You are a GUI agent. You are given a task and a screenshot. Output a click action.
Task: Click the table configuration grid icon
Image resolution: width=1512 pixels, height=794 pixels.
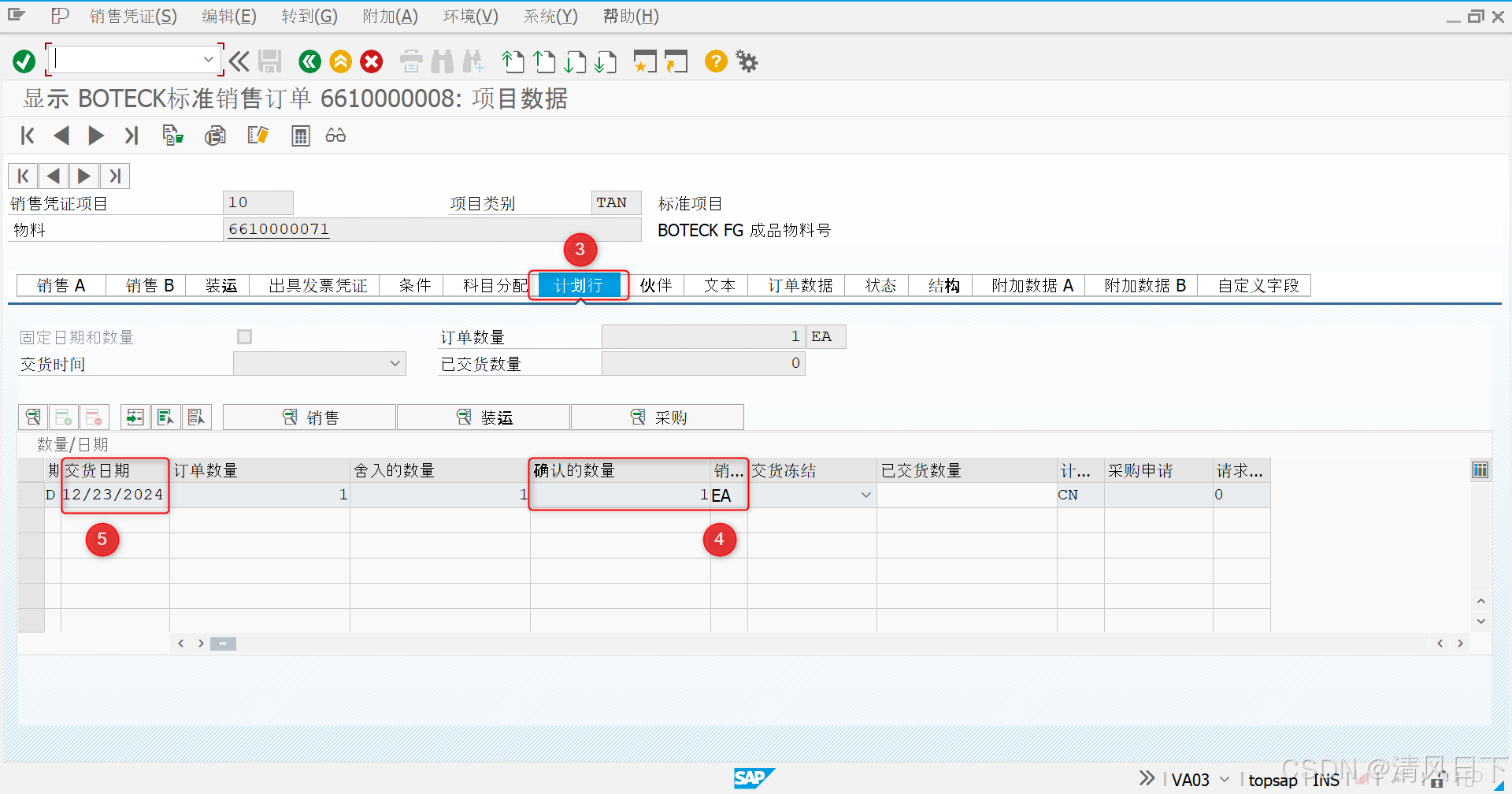(x=1480, y=470)
